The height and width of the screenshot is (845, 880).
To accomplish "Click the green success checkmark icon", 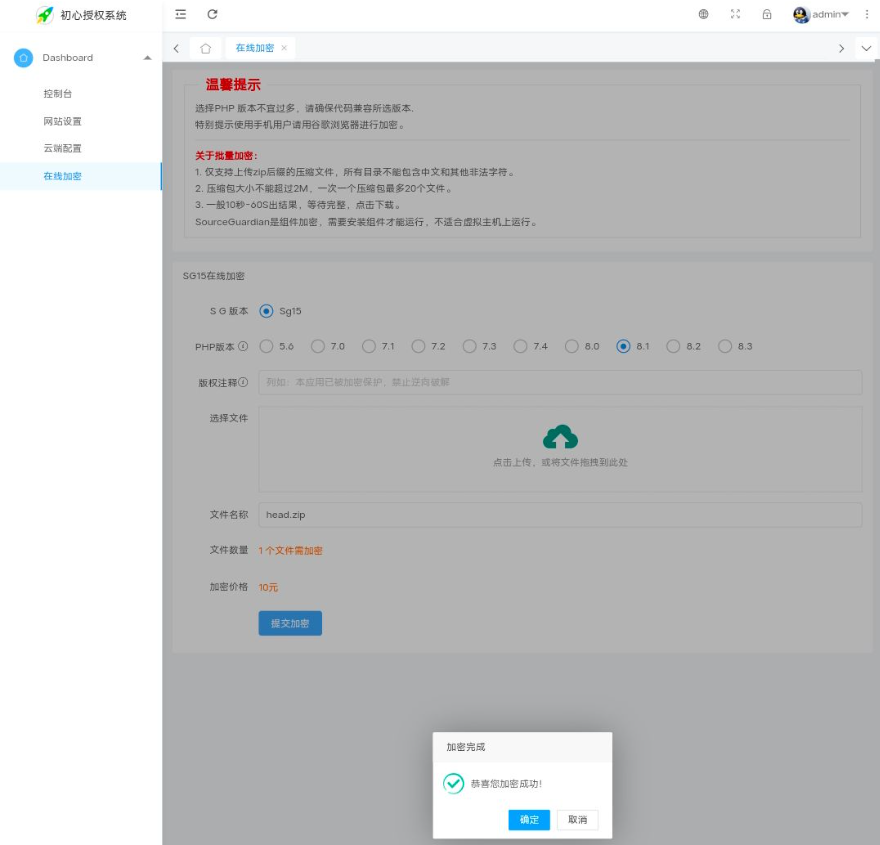I will tap(453, 783).
